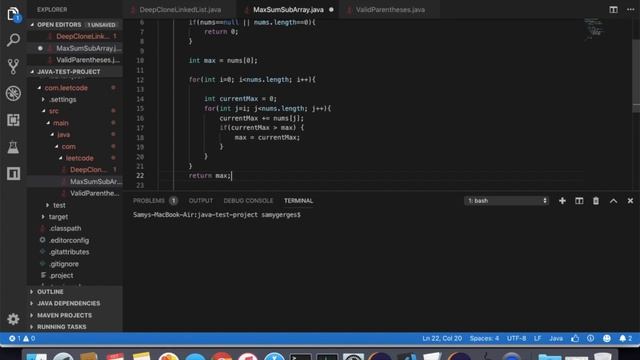Collapse the main folder

click(x=48, y=123)
